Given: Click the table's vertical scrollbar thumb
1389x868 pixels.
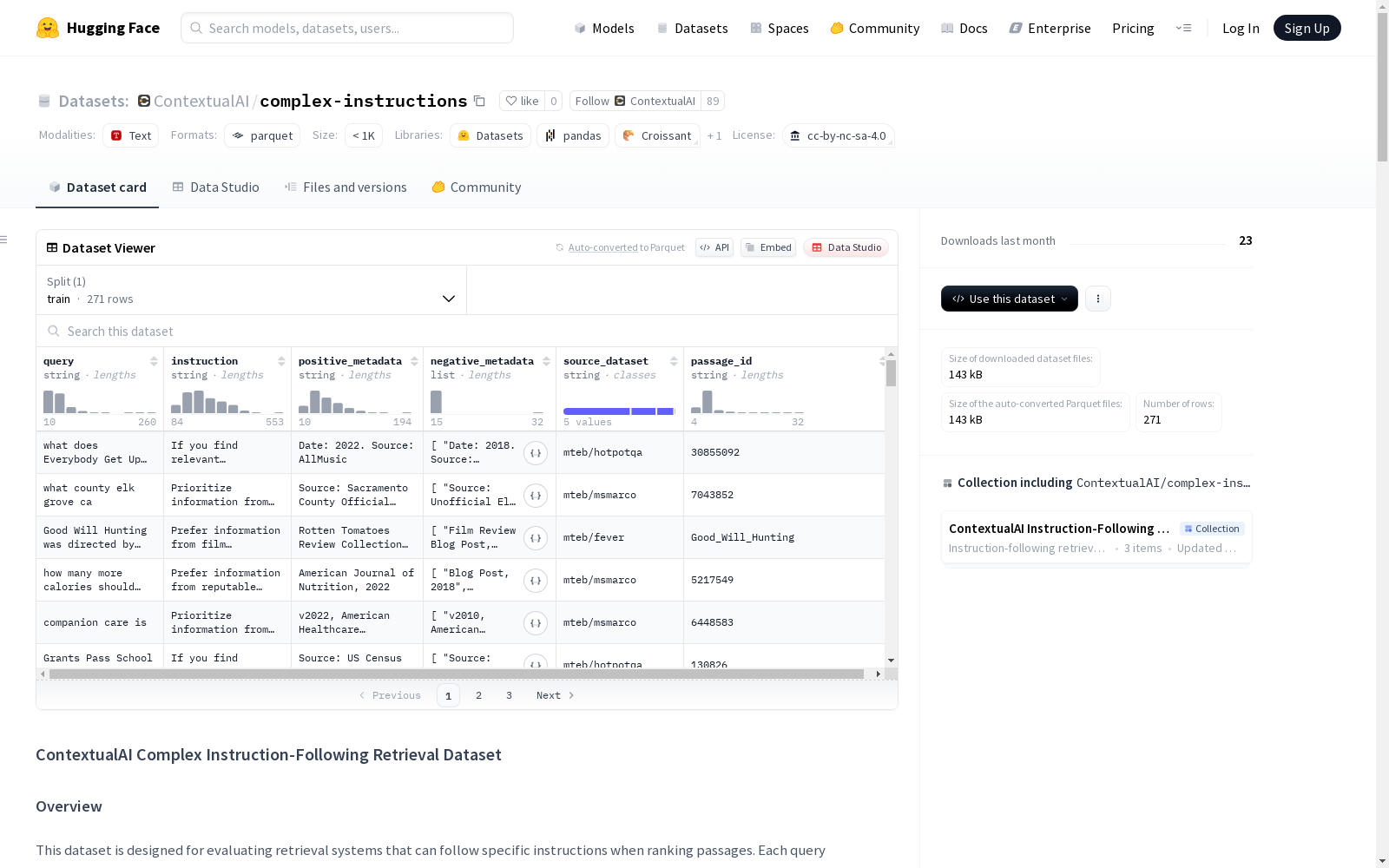Looking at the screenshot, I should point(891,373).
